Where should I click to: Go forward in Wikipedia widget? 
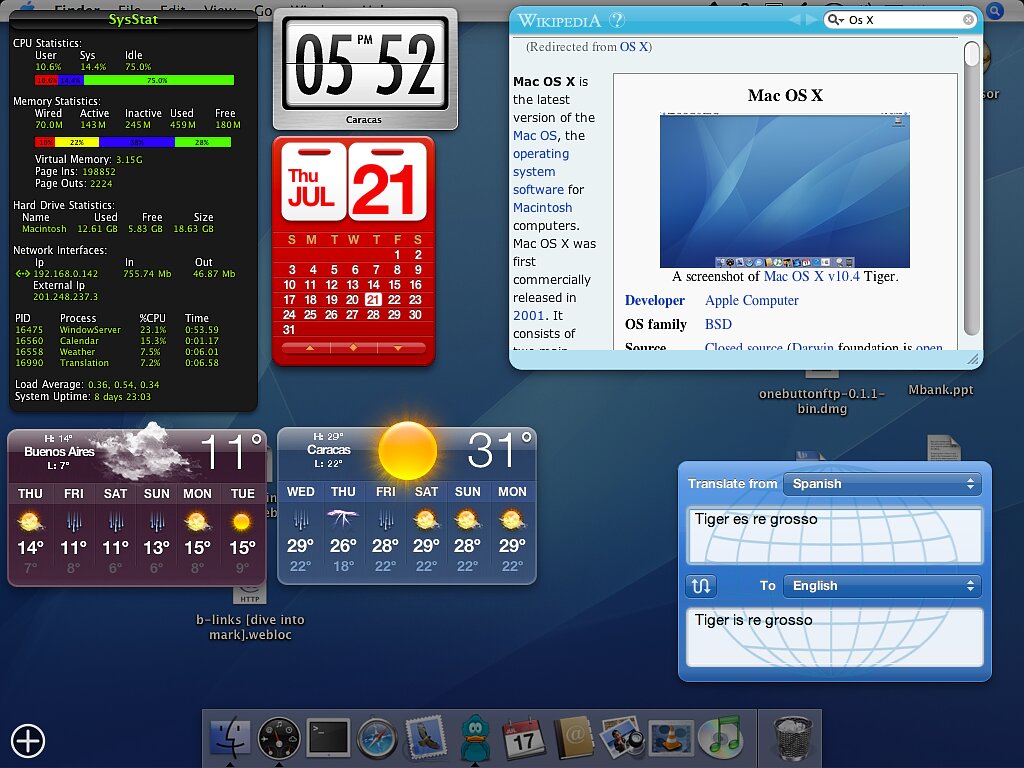[x=811, y=20]
